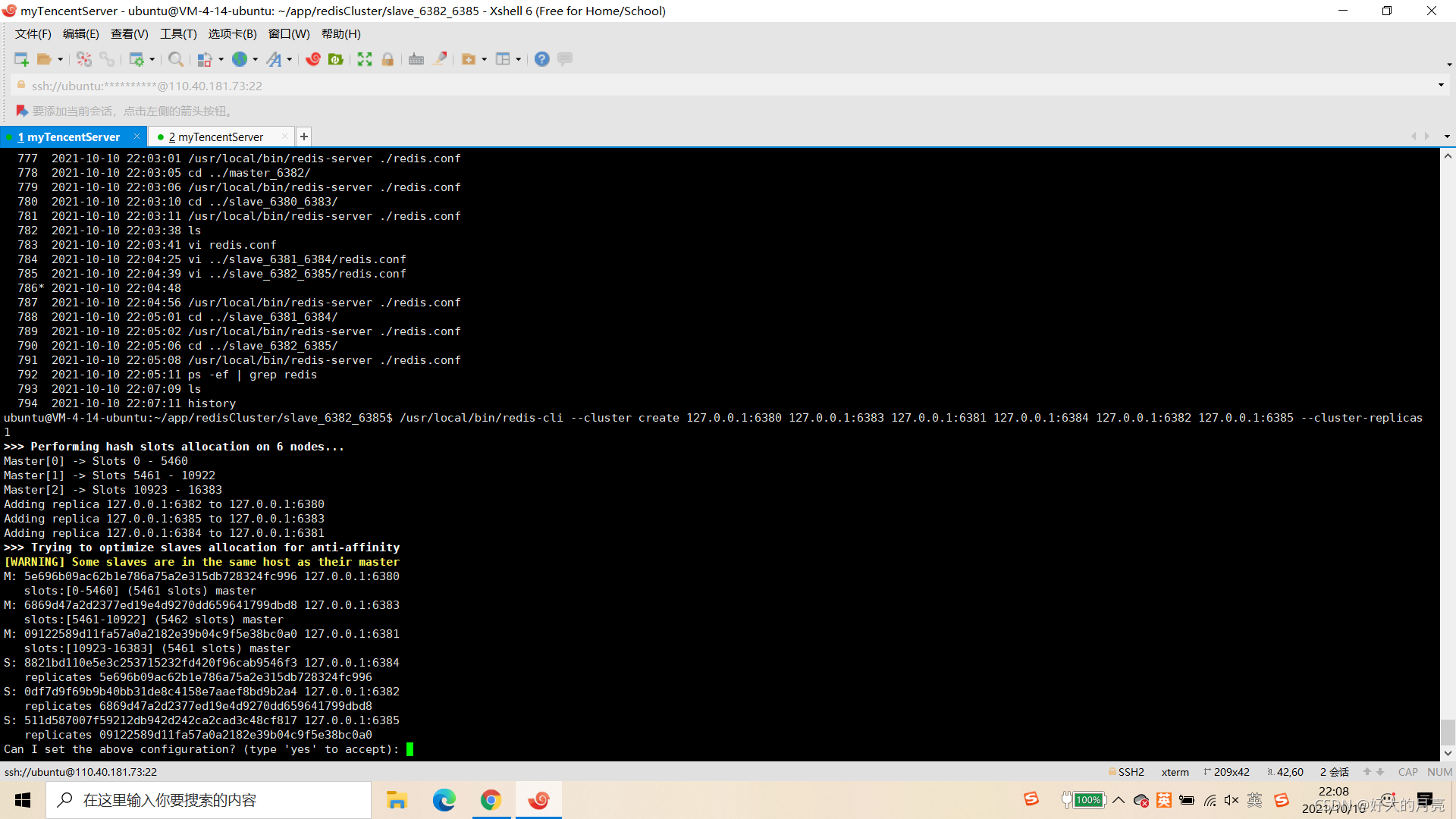The width and height of the screenshot is (1456, 819).
Task: Open Microsoft Edge from taskbar
Action: pyautogui.click(x=444, y=800)
